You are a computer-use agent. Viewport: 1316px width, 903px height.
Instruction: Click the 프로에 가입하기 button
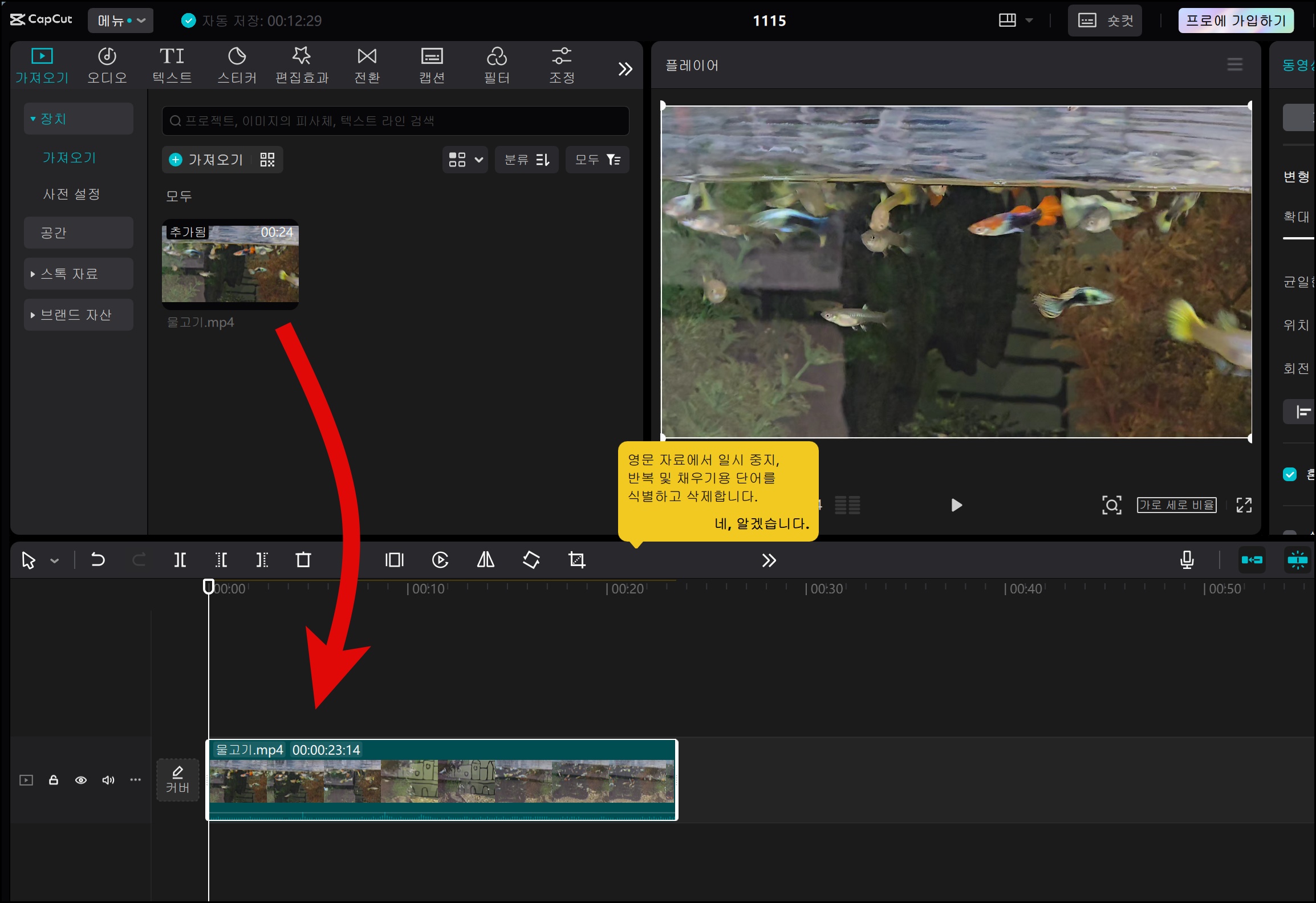tap(1236, 21)
